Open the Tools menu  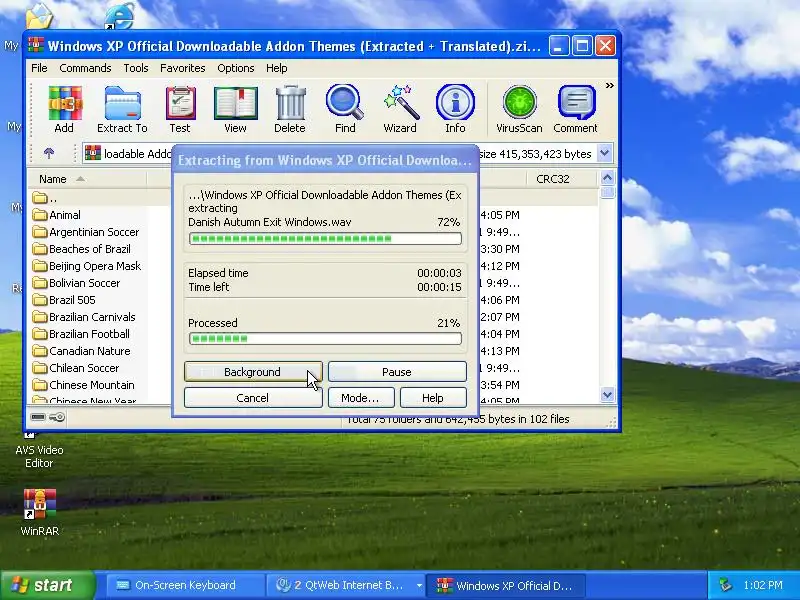coord(136,68)
